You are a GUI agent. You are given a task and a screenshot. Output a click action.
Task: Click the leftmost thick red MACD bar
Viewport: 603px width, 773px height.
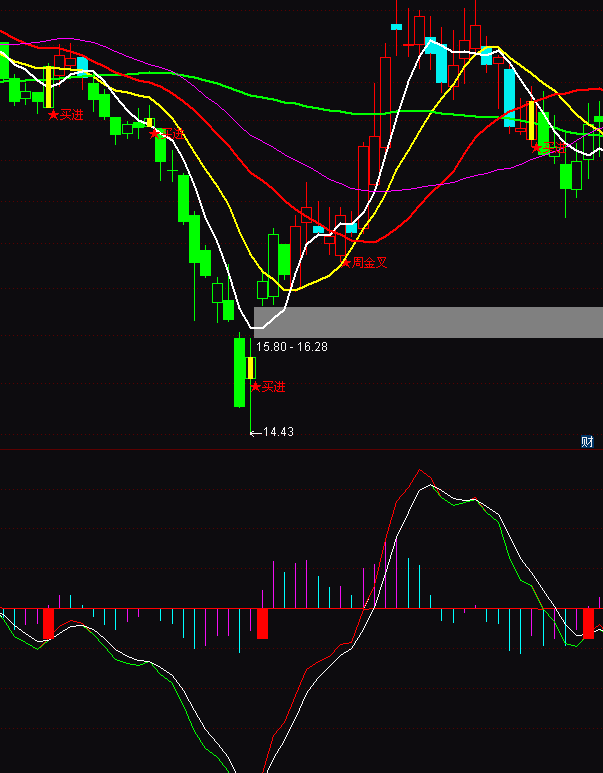tap(47, 623)
